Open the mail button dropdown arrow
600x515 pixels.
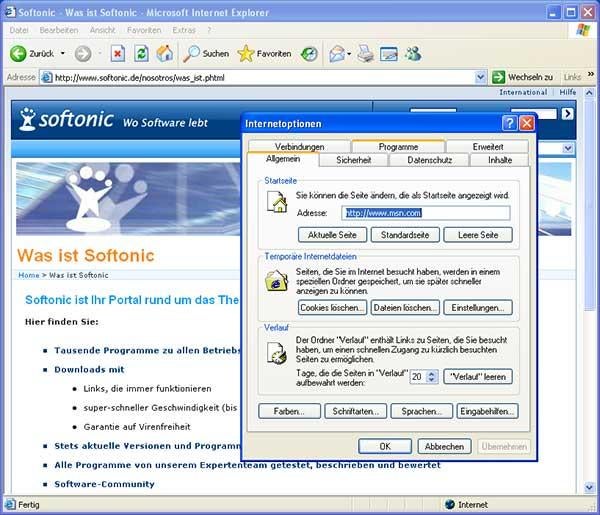click(349, 54)
